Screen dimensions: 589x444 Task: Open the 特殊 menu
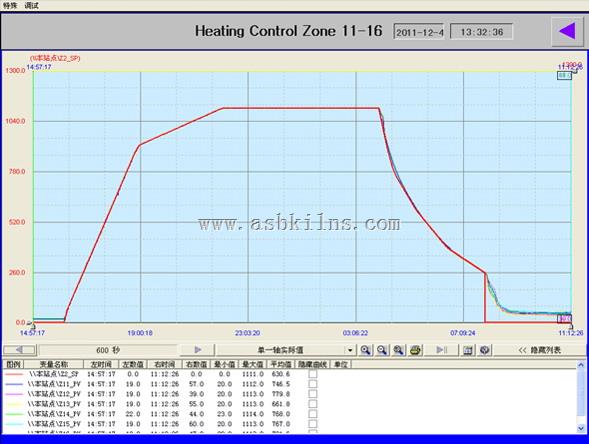coord(11,5)
